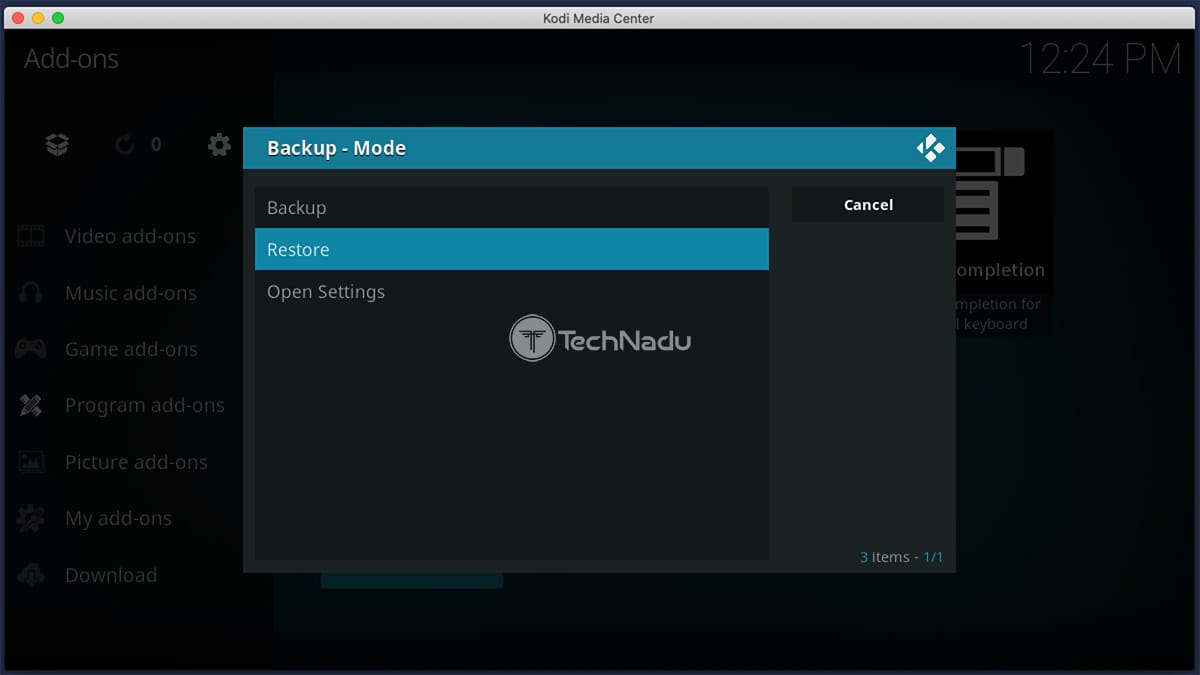Screen dimensions: 1200x675
Task: Open Game add-ons in sidebar
Action: coord(131,349)
